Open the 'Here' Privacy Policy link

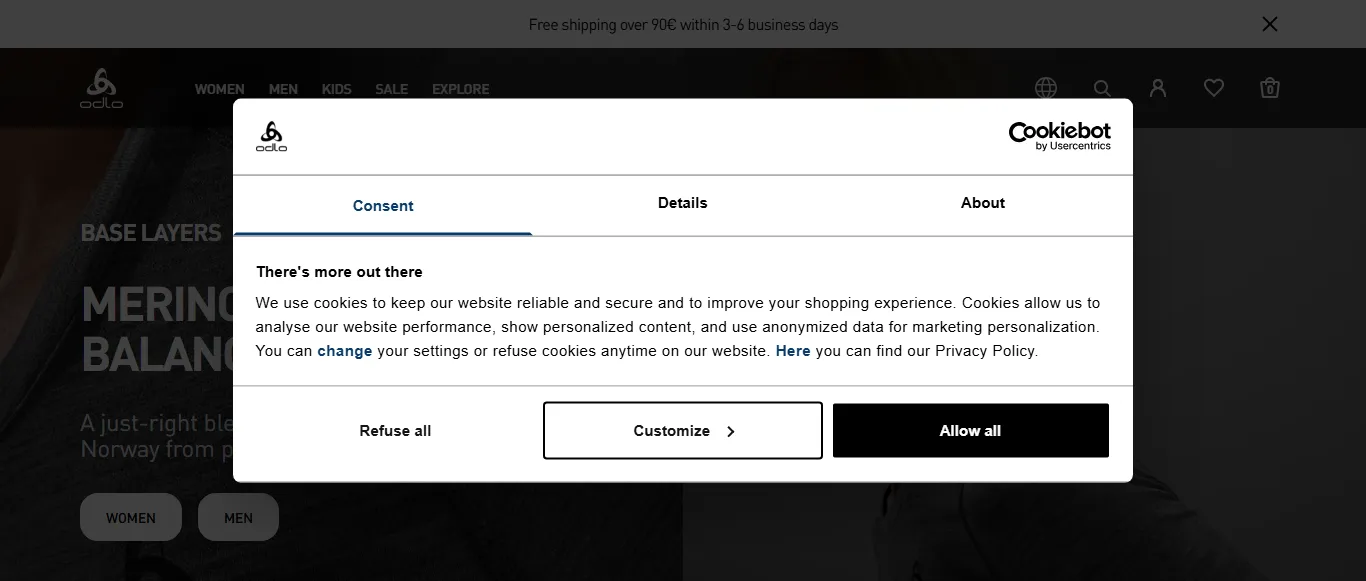(793, 351)
